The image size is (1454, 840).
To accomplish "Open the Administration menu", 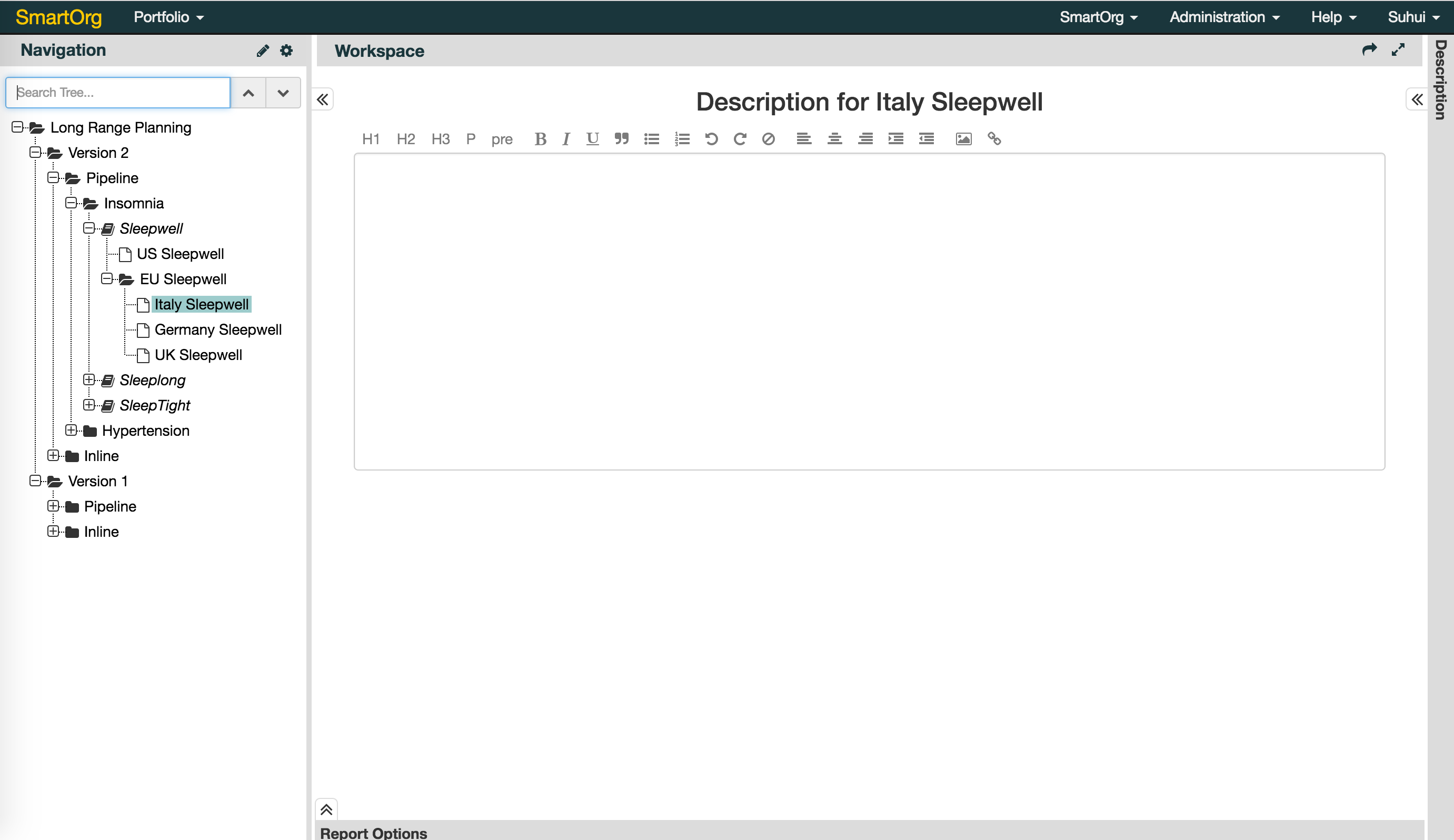I will [1224, 17].
